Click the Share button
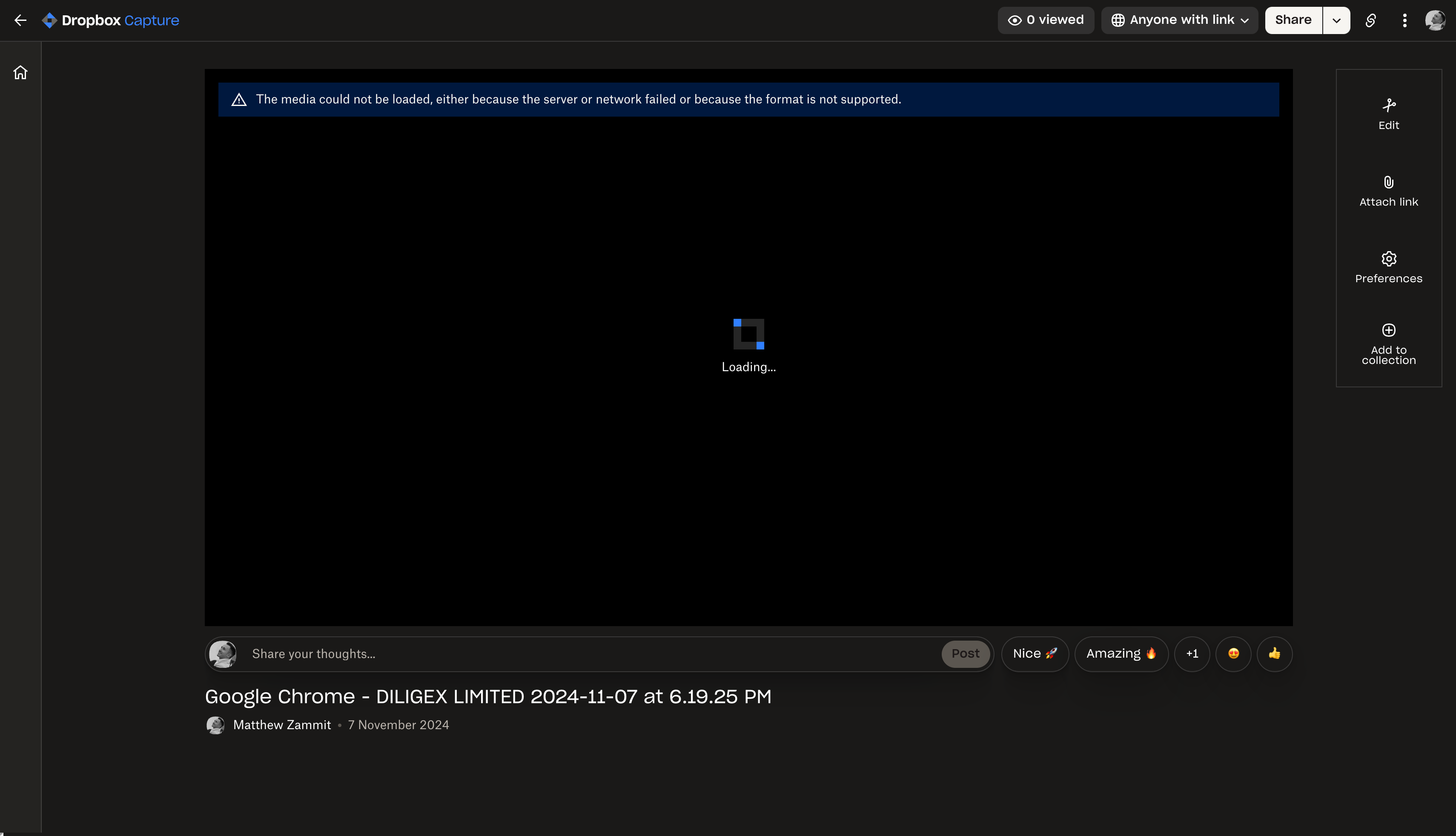The image size is (1456, 836). pos(1293,21)
